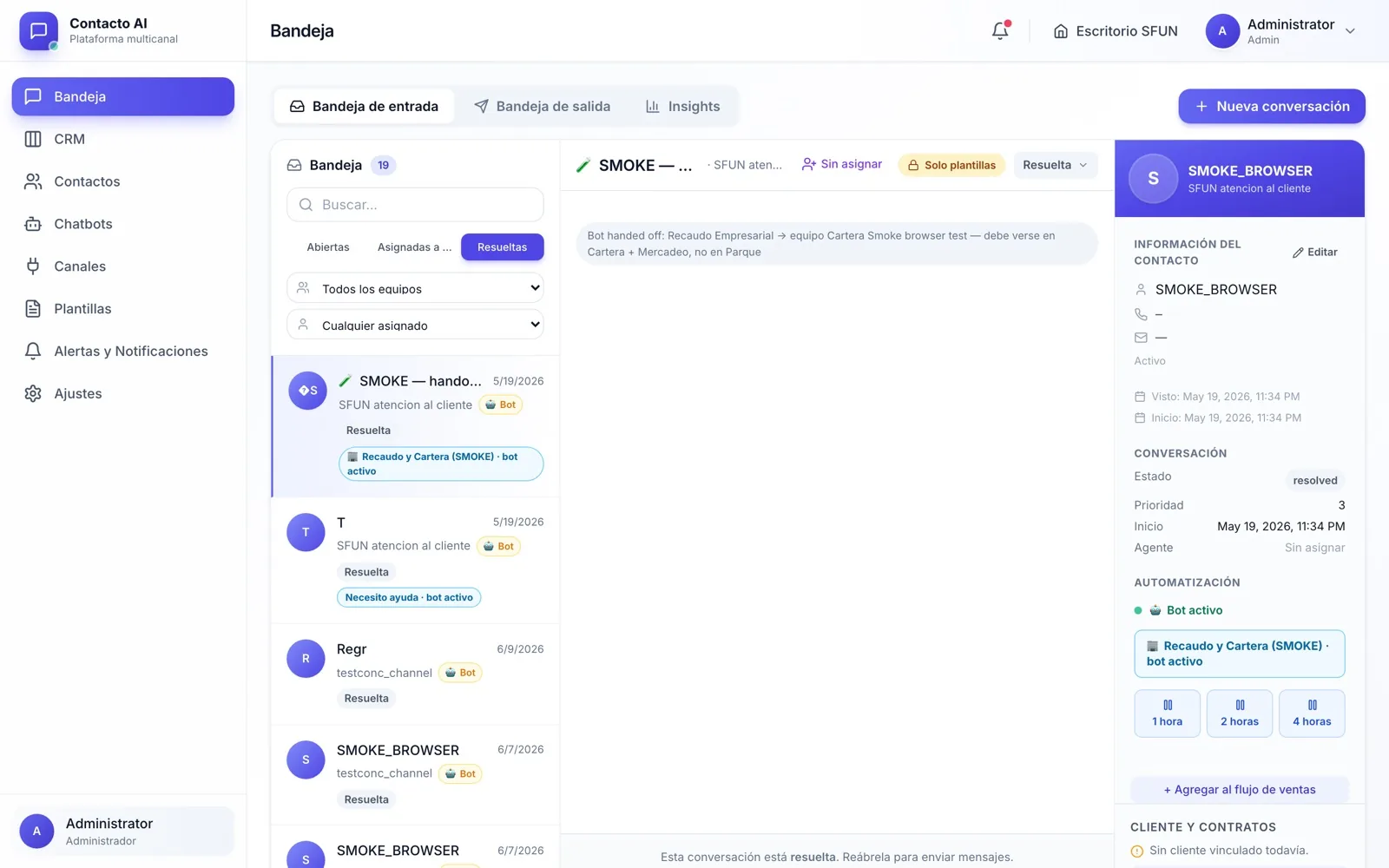Click the Administrator profile card at bottom
The width and height of the screenshot is (1389, 868).
pyautogui.click(x=124, y=832)
